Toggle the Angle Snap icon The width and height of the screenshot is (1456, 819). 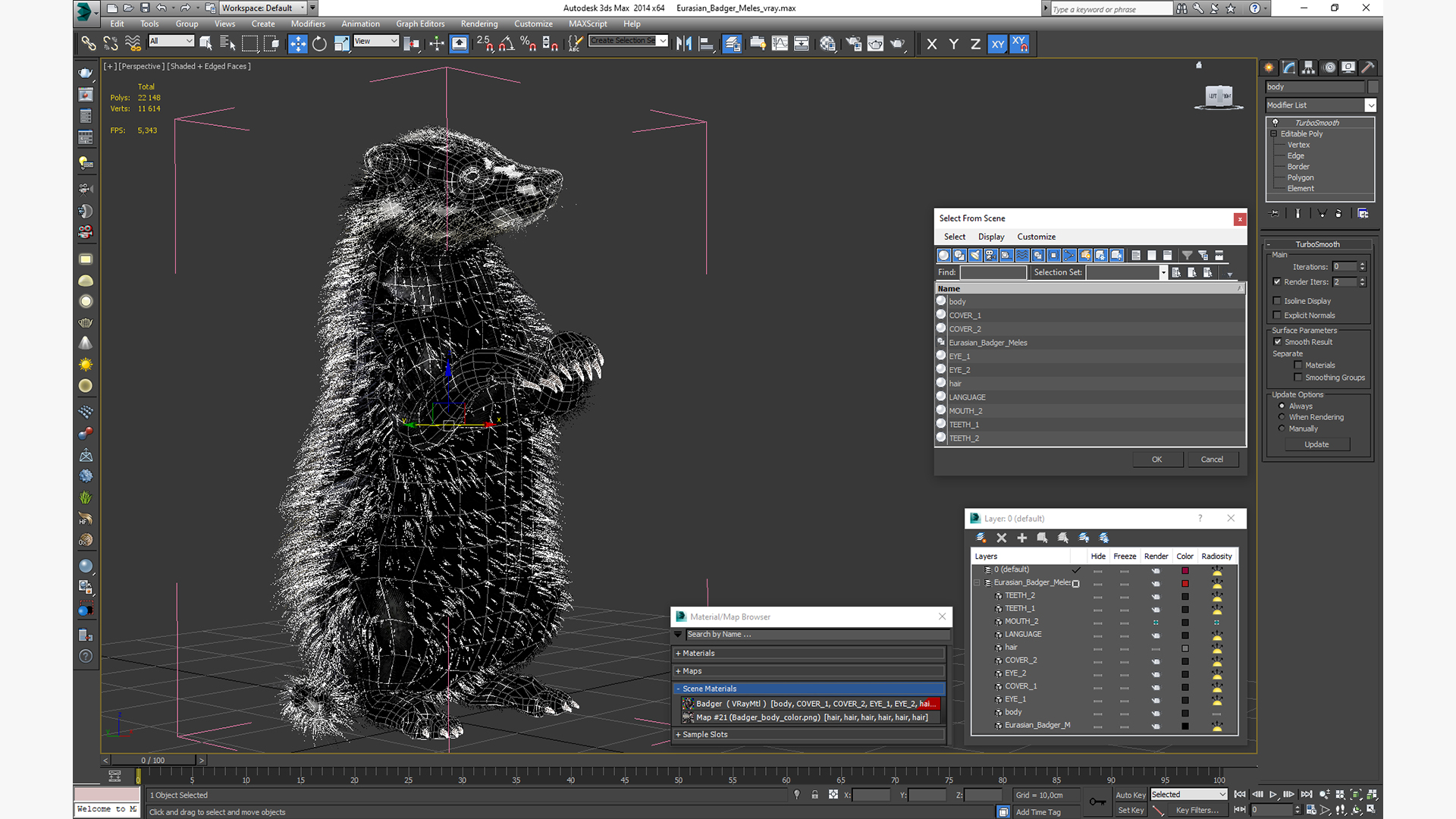click(x=506, y=44)
